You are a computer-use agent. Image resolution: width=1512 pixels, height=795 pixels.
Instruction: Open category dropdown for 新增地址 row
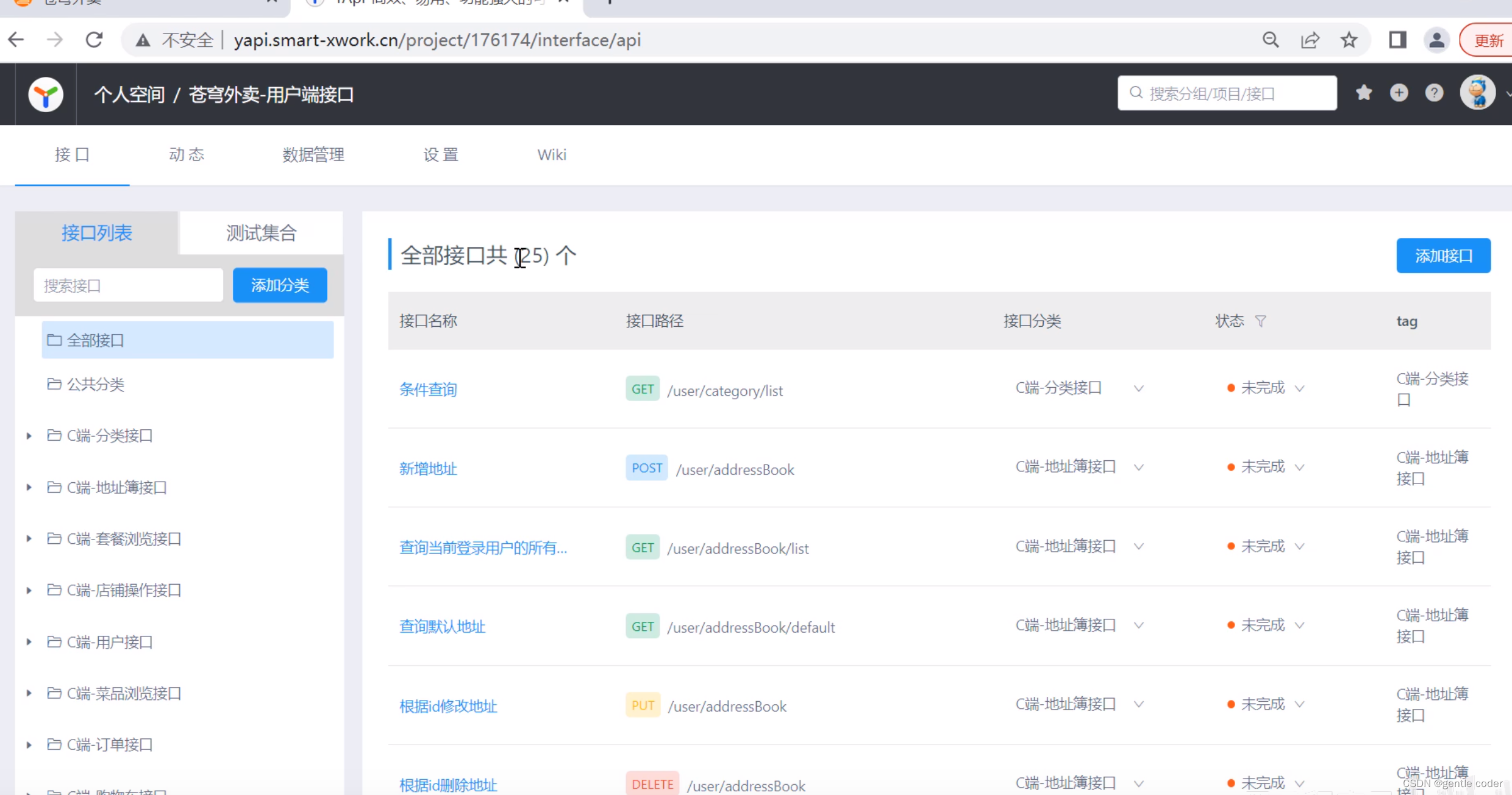click(1138, 468)
